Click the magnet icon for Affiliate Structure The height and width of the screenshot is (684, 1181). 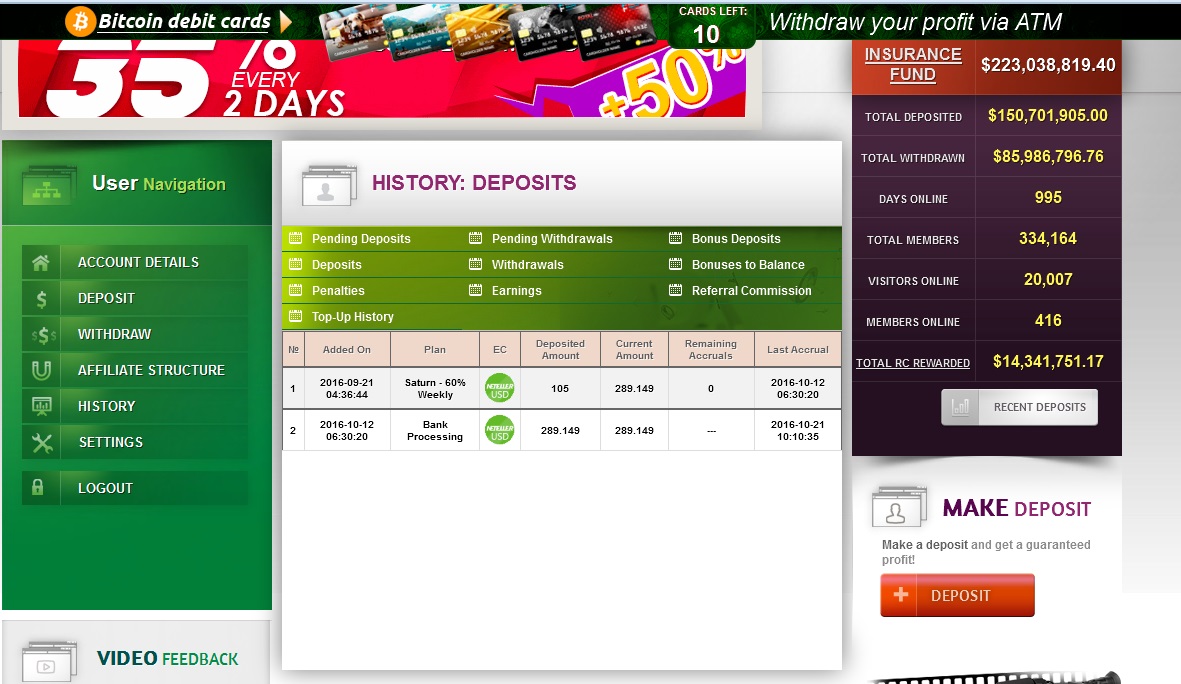(x=41, y=371)
